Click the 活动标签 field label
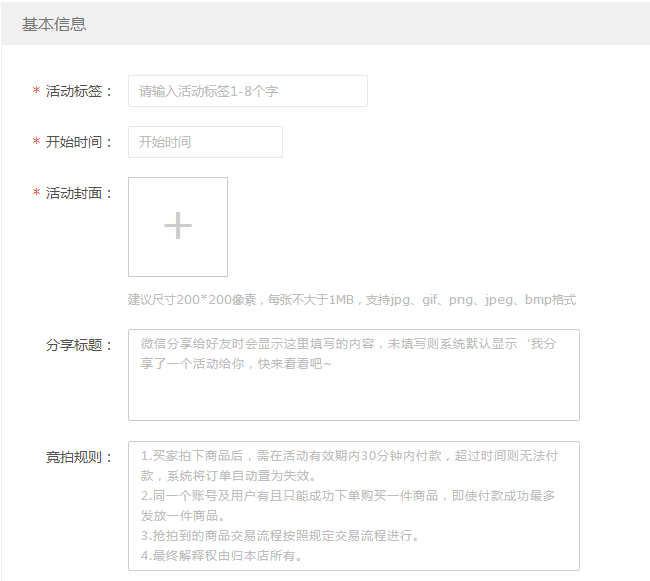This screenshot has height=581, width=650. [79, 91]
